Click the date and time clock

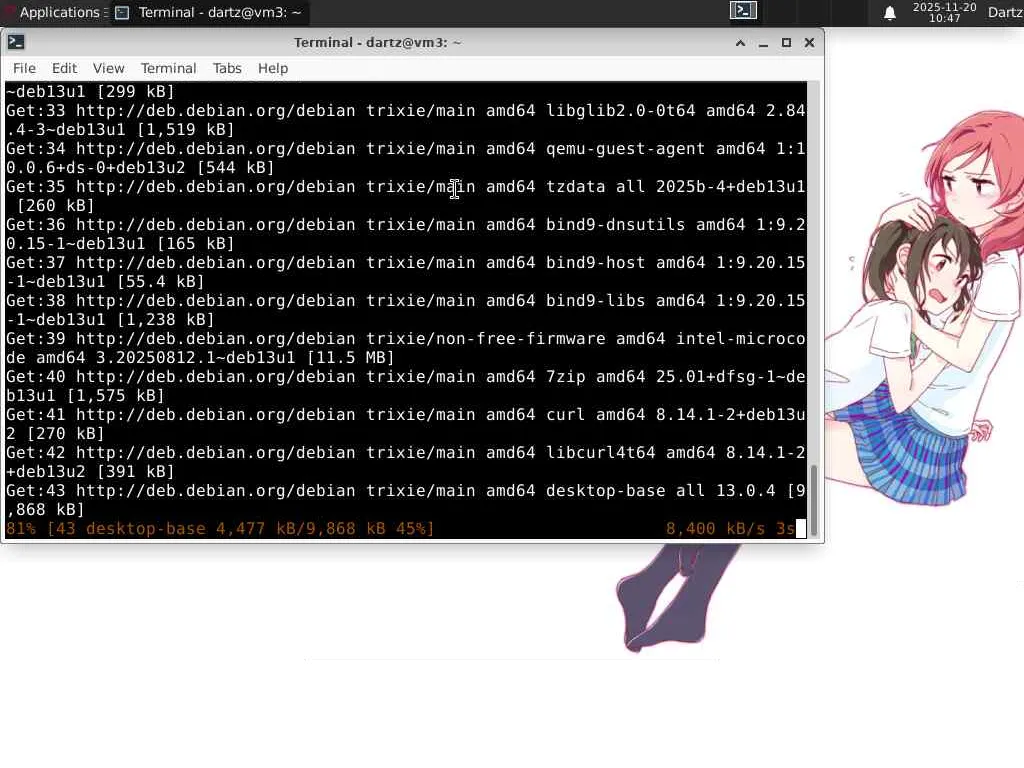tap(944, 12)
